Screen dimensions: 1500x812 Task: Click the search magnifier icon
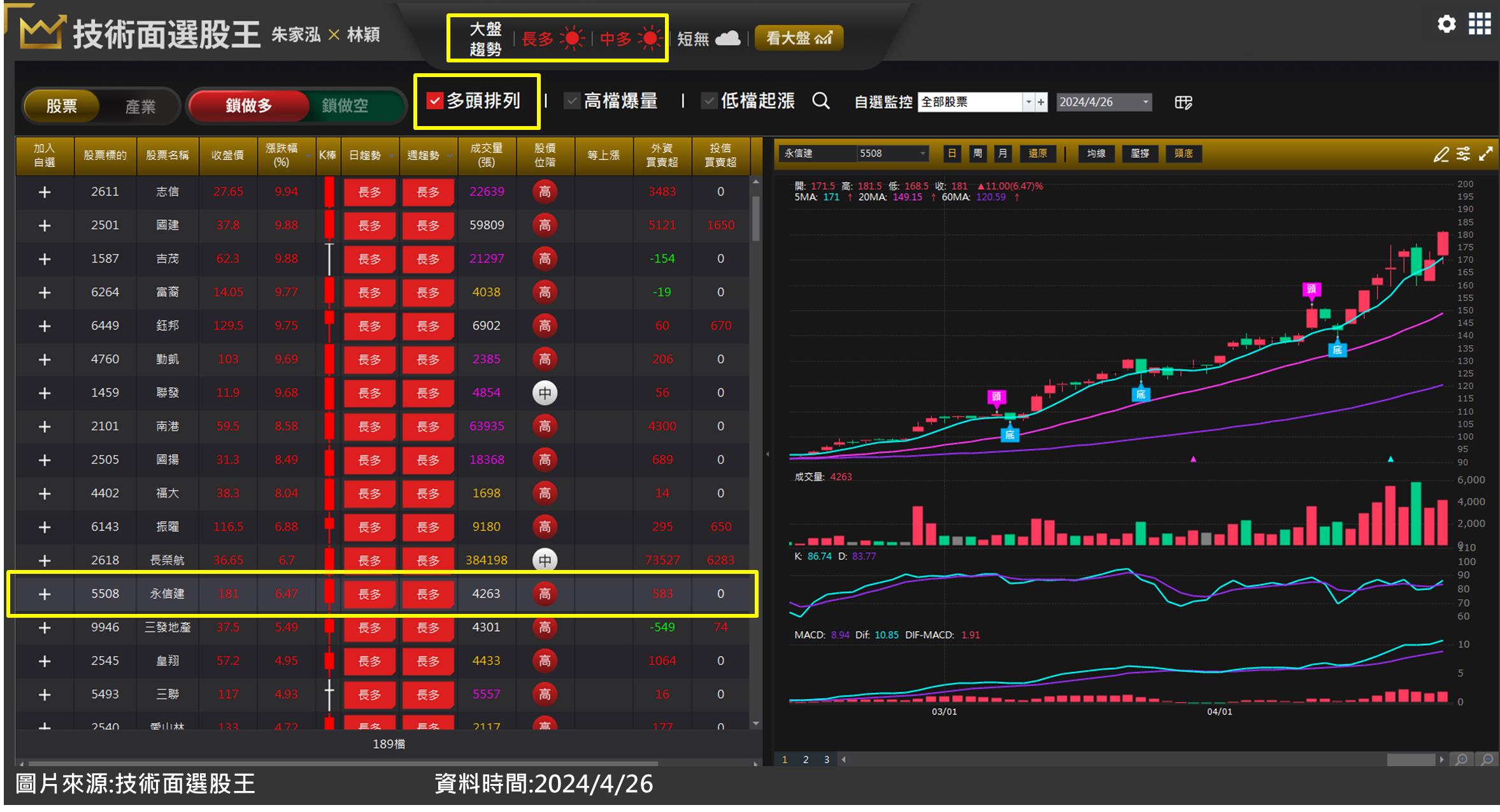point(821,101)
